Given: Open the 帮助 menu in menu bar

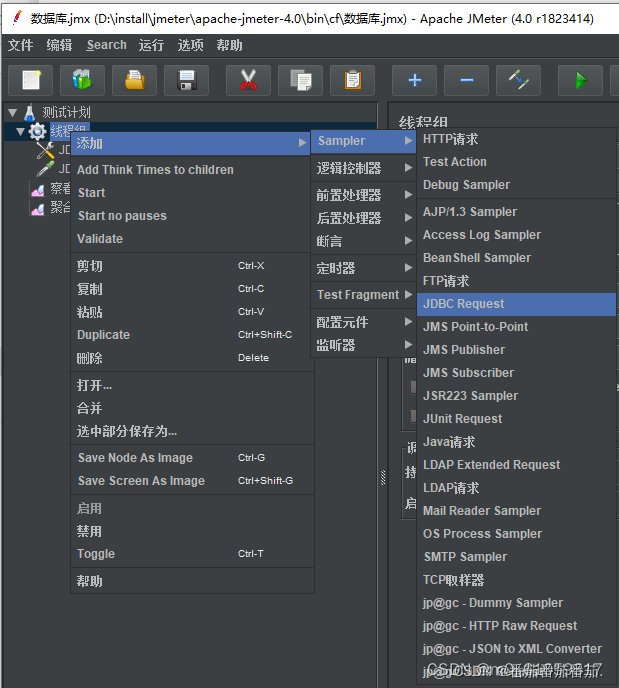Looking at the screenshot, I should [229, 45].
